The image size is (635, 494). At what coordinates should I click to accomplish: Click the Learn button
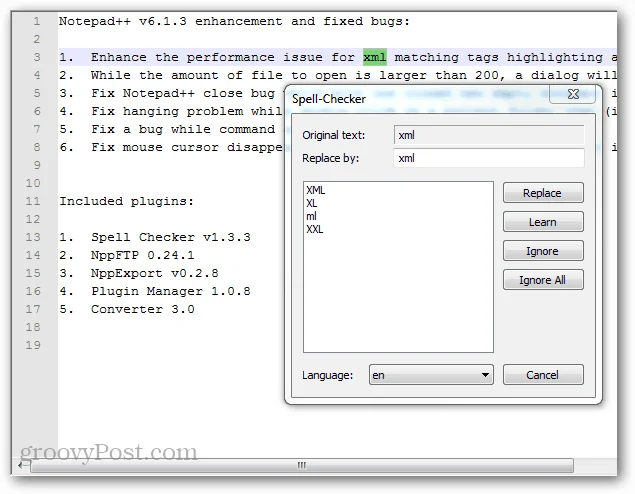coord(543,222)
